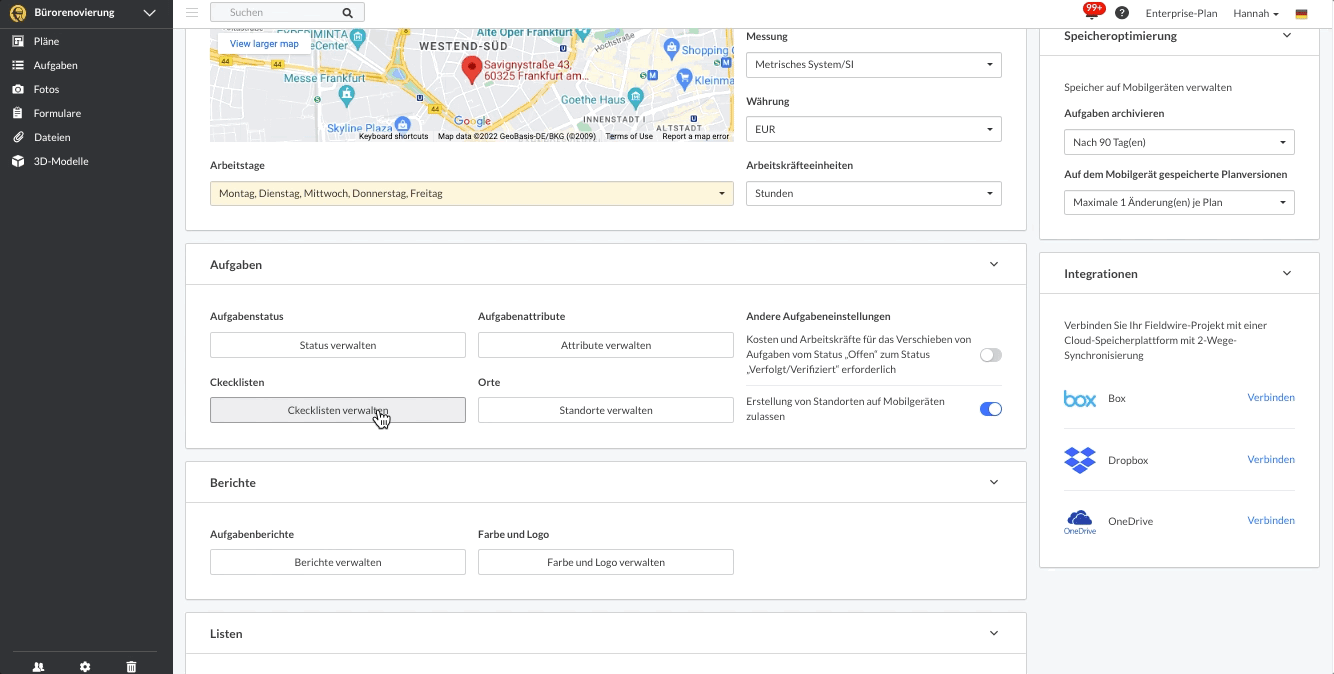Open the Arbeitstage dropdown
The height and width of the screenshot is (674, 1334).
tap(472, 194)
